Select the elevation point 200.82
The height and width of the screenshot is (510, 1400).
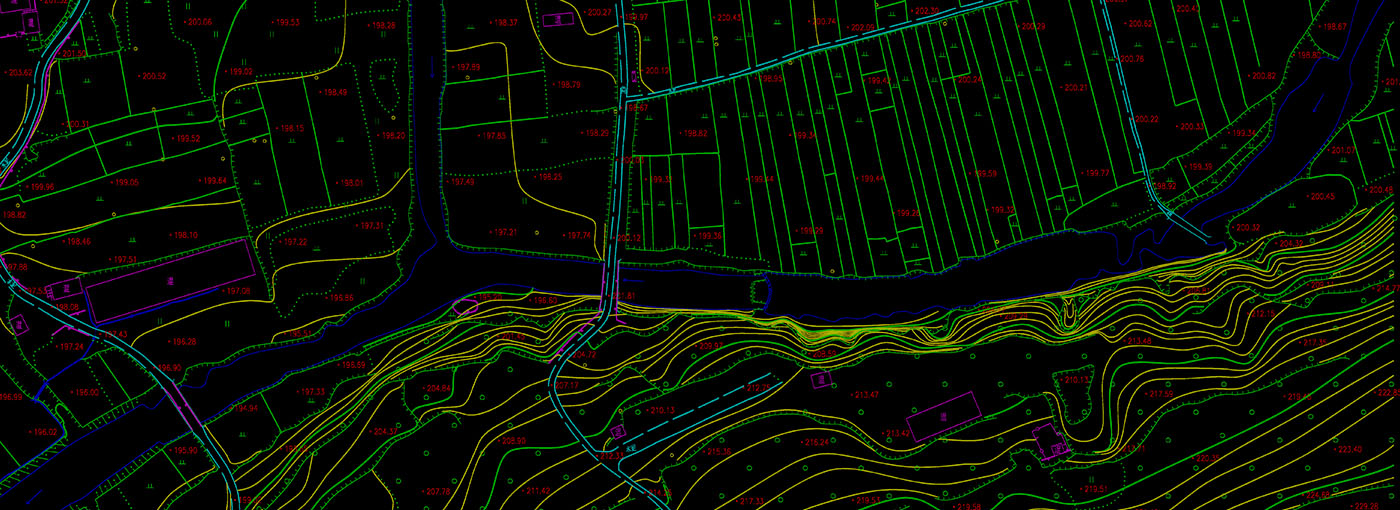click(x=1261, y=76)
